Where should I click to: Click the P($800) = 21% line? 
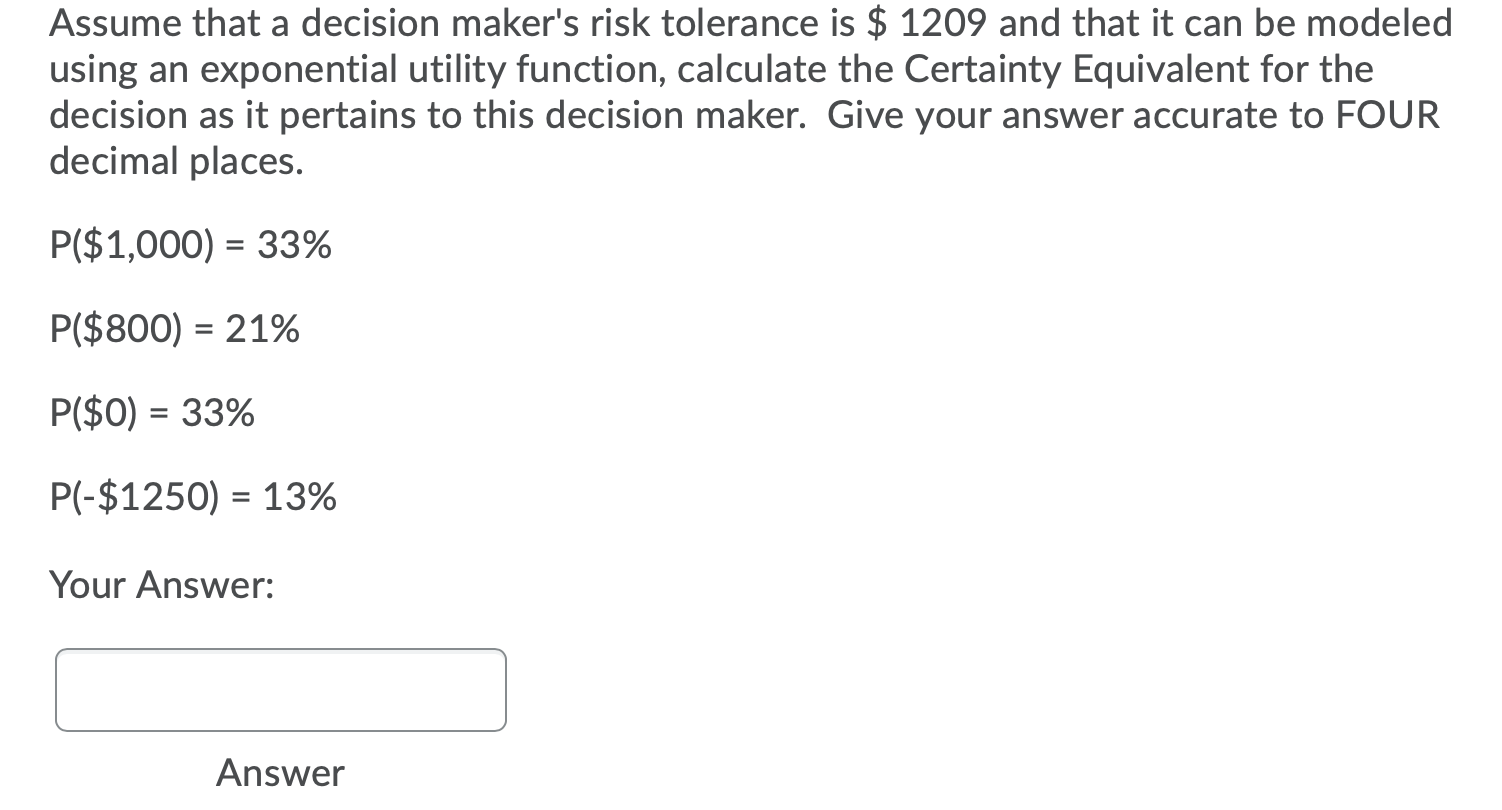(x=174, y=328)
